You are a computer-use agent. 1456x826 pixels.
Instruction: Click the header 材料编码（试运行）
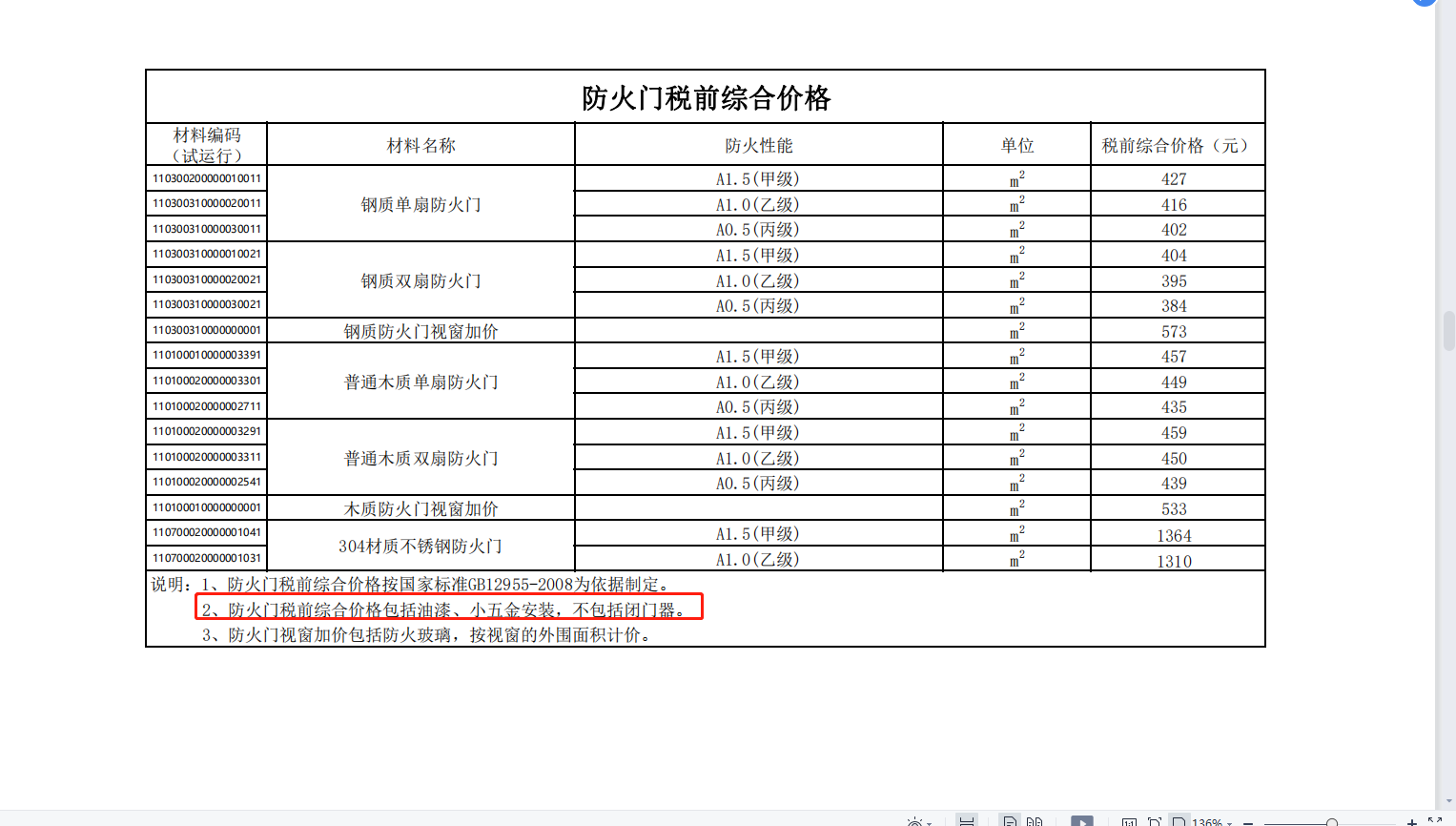[x=207, y=145]
